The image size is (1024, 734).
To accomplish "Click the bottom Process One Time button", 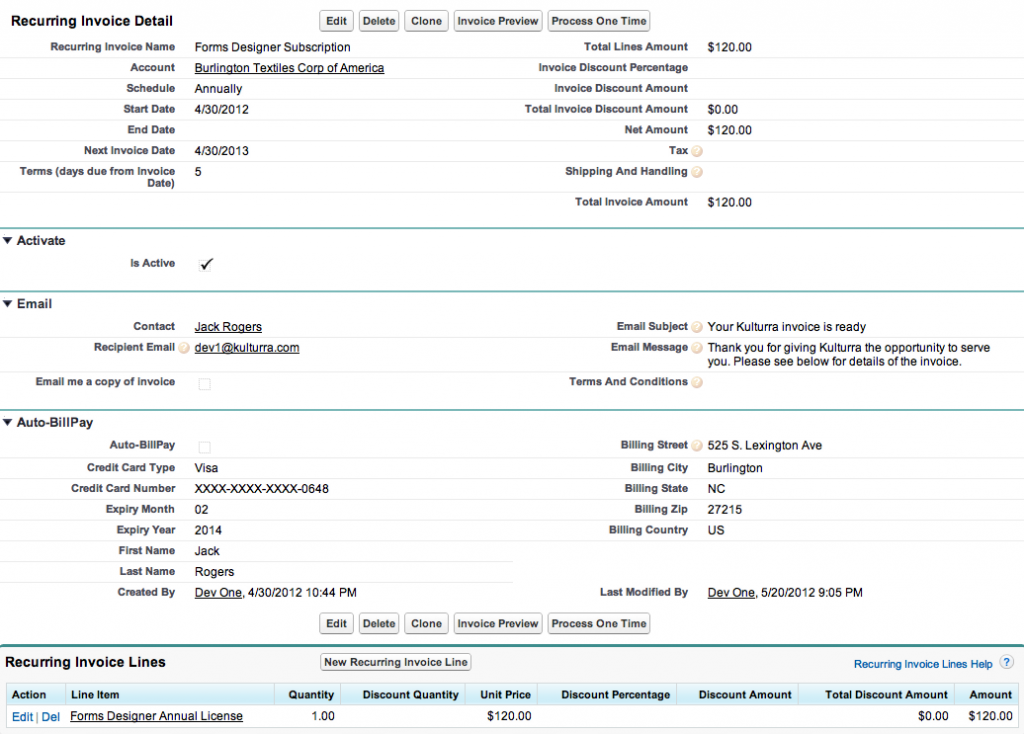I will coord(599,624).
